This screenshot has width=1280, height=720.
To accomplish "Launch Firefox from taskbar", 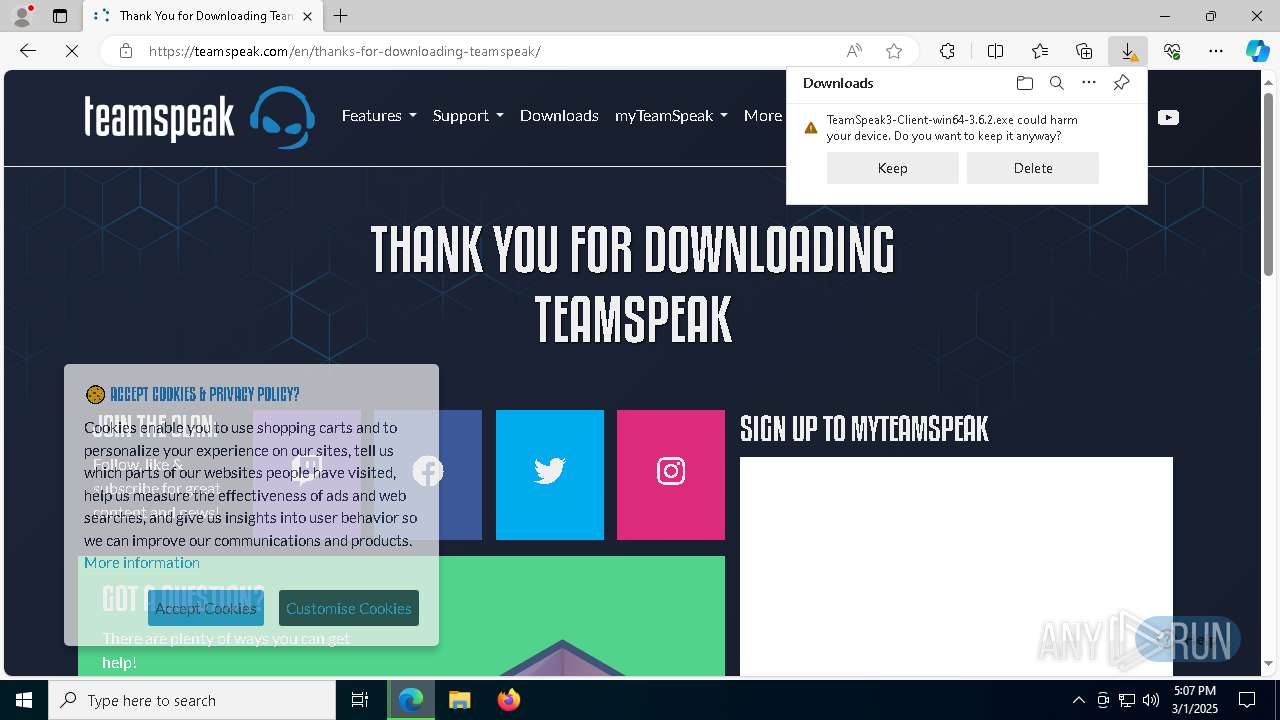I will point(508,700).
